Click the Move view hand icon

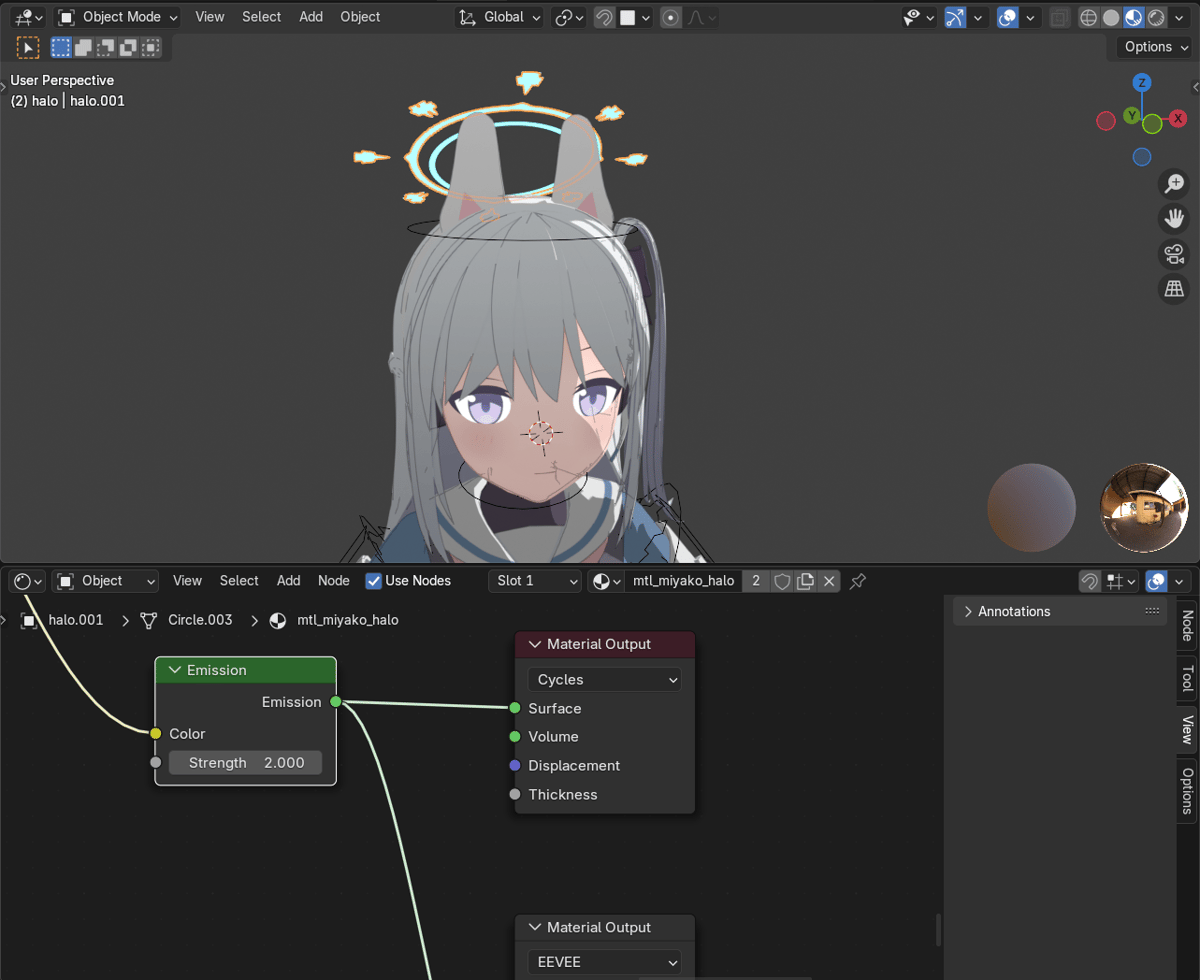pyautogui.click(x=1174, y=218)
